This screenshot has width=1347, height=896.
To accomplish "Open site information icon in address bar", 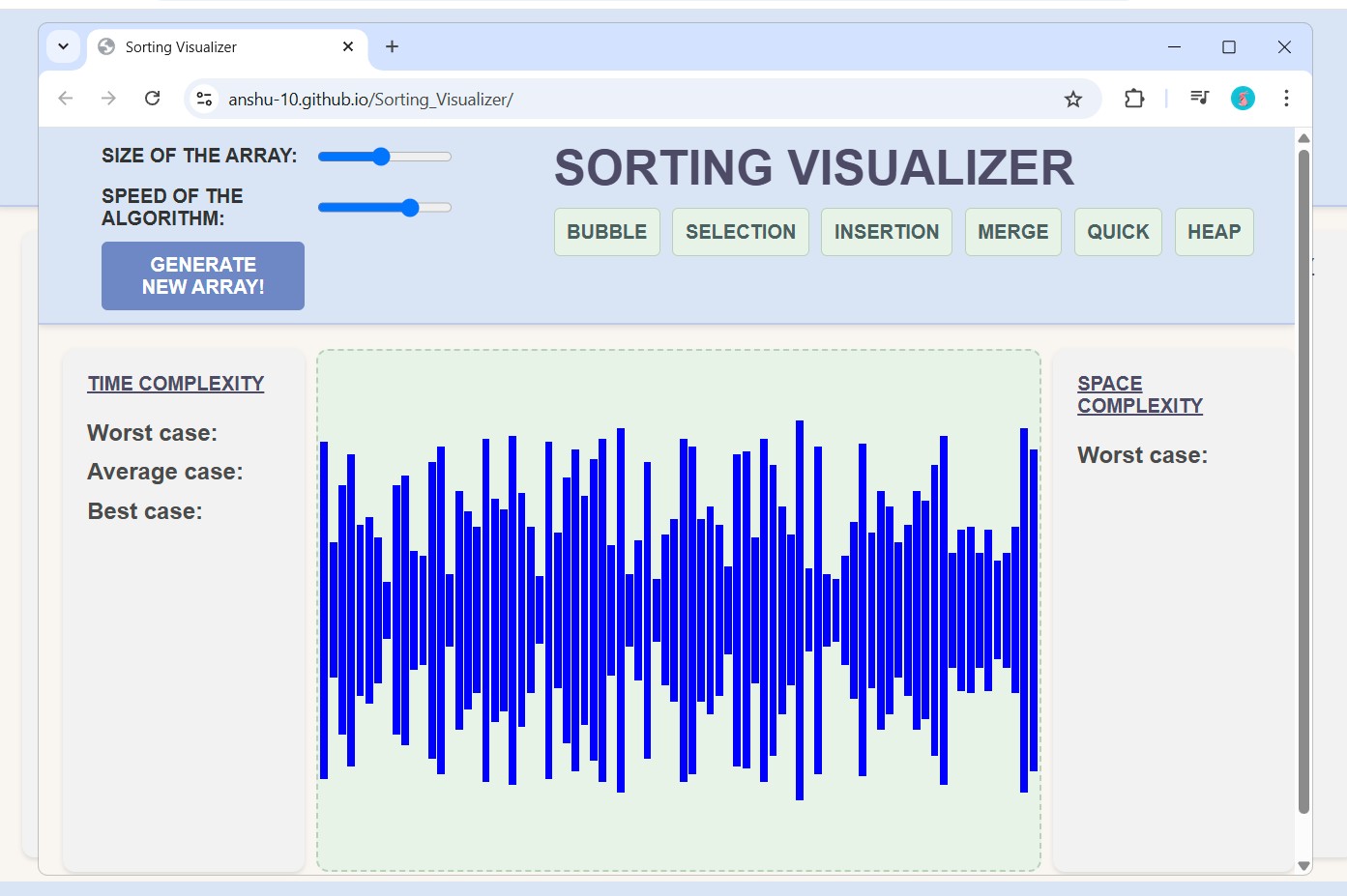I will (204, 99).
